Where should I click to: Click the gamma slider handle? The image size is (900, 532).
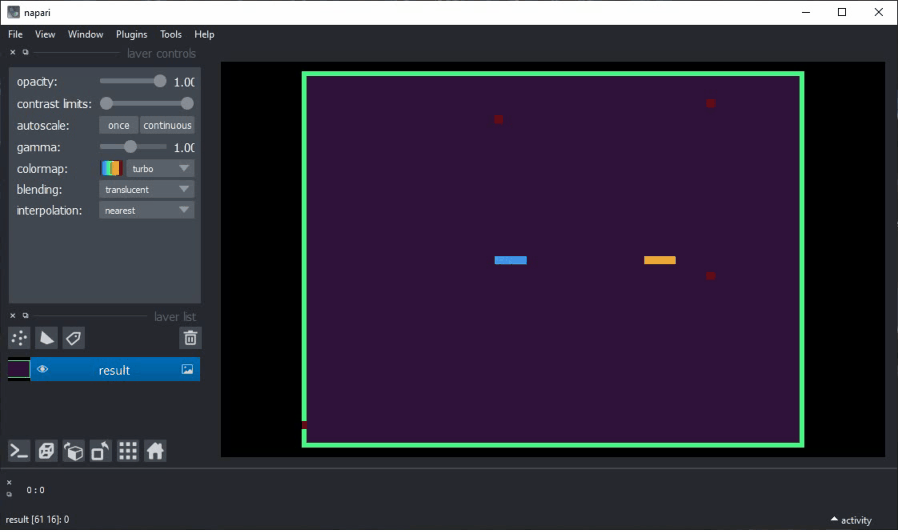pos(130,147)
